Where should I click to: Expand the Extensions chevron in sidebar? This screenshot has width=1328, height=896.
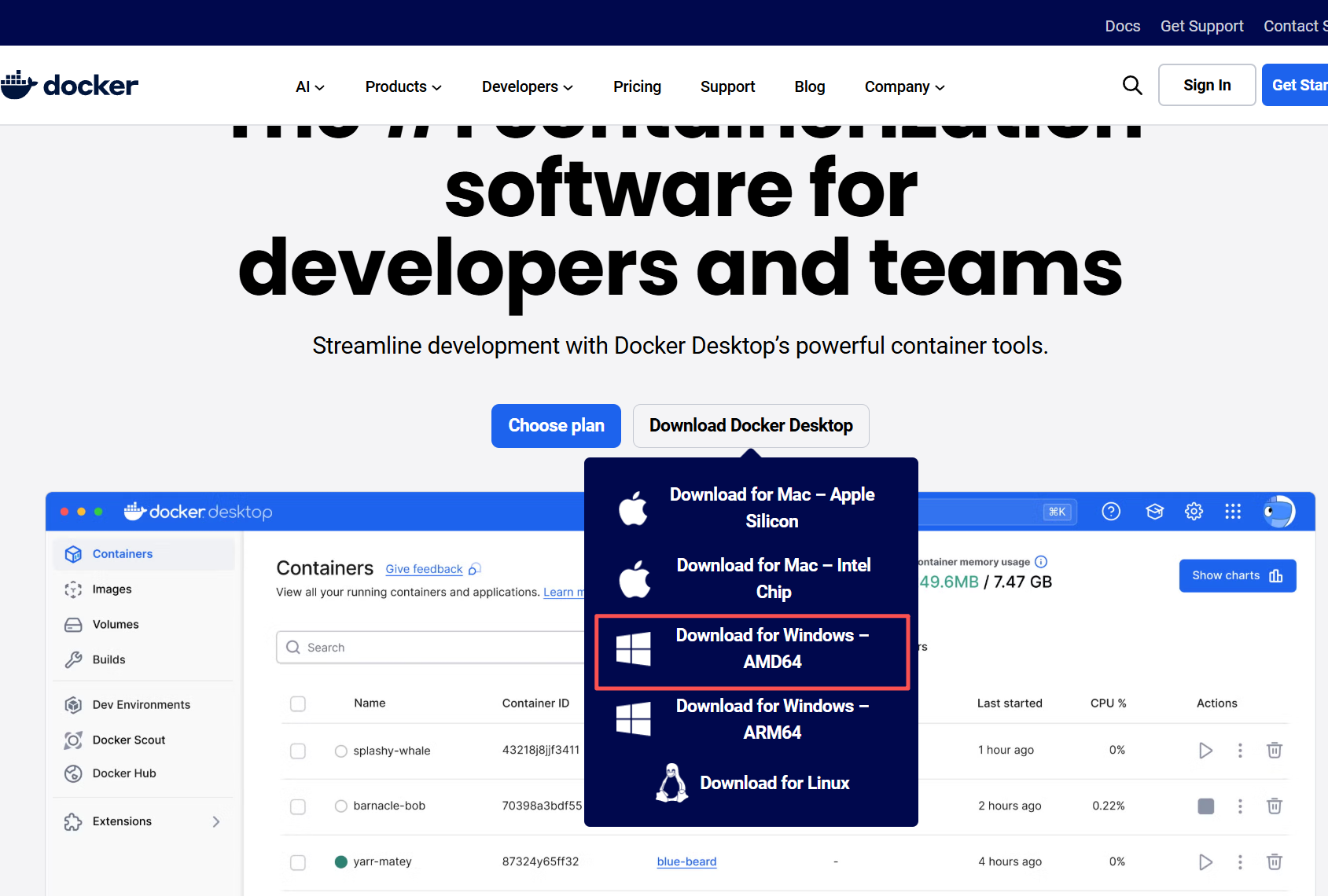click(x=216, y=821)
